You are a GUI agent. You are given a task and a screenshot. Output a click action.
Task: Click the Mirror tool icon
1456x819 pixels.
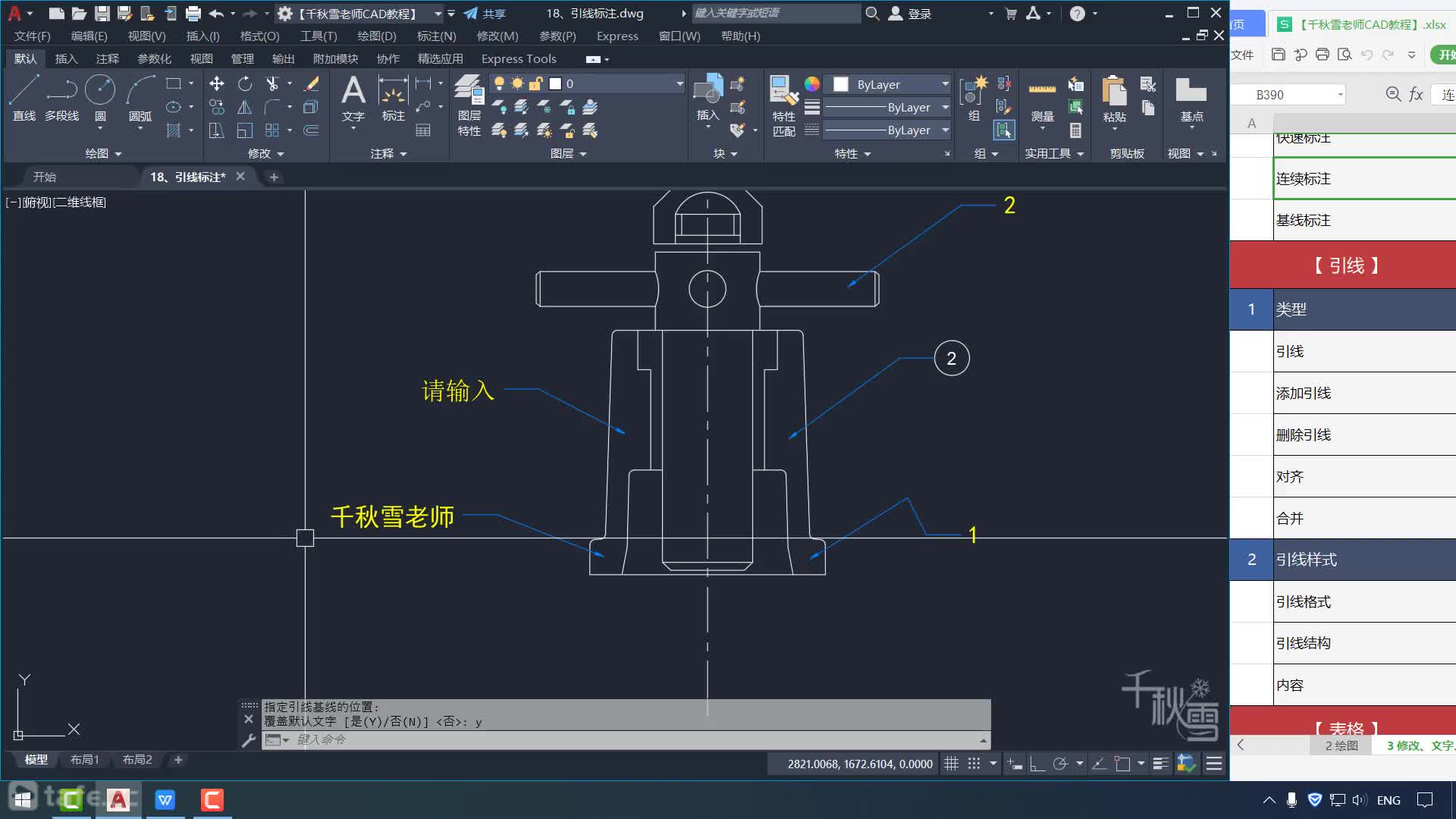pos(244,107)
